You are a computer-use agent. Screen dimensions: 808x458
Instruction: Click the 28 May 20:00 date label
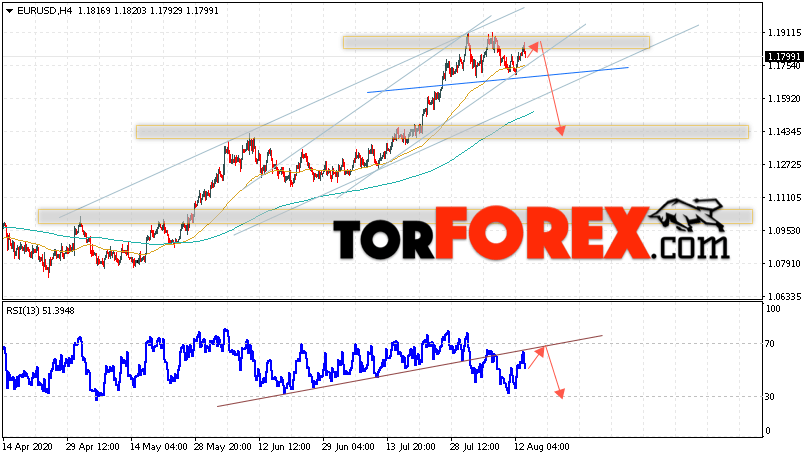223,447
